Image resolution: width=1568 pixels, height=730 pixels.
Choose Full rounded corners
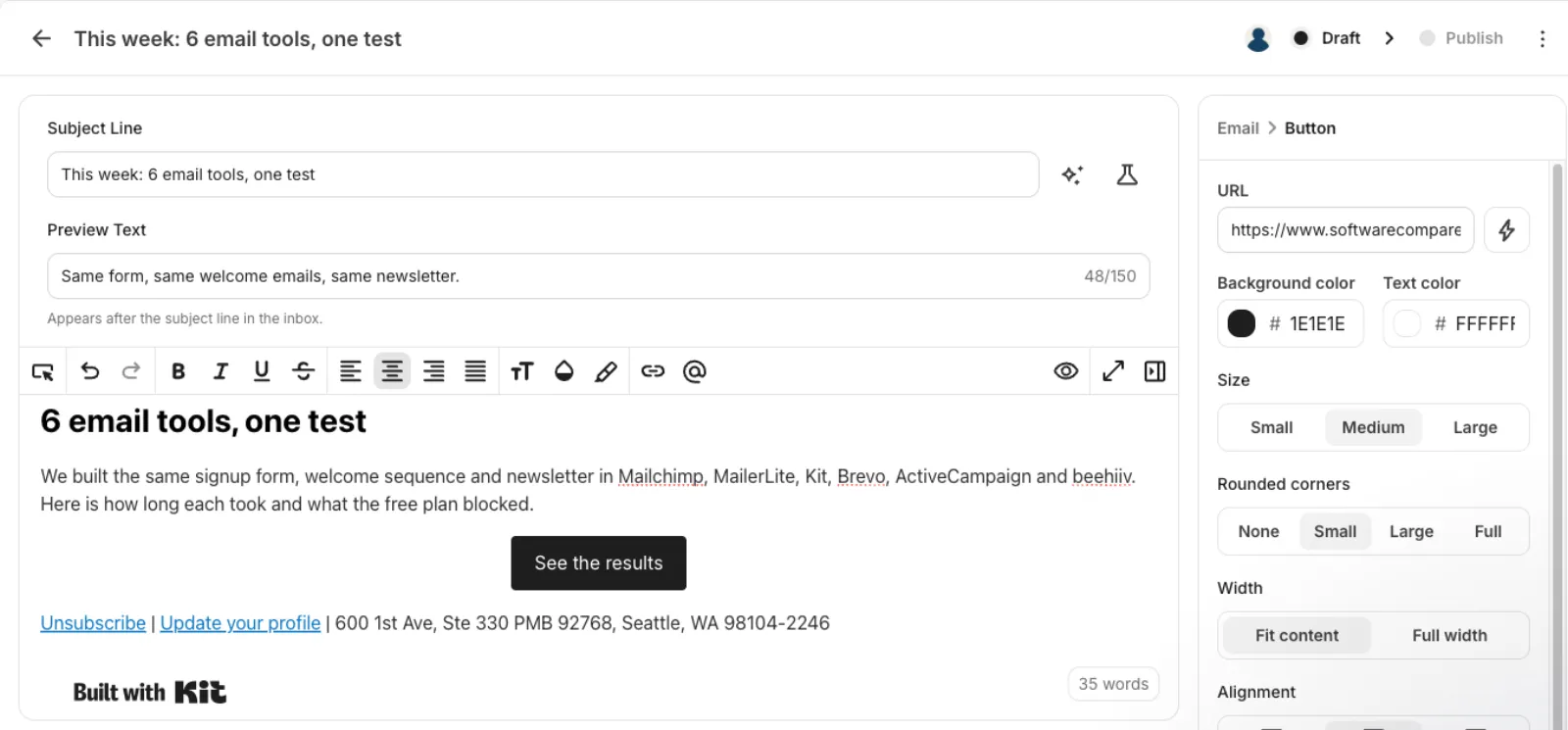[1488, 531]
